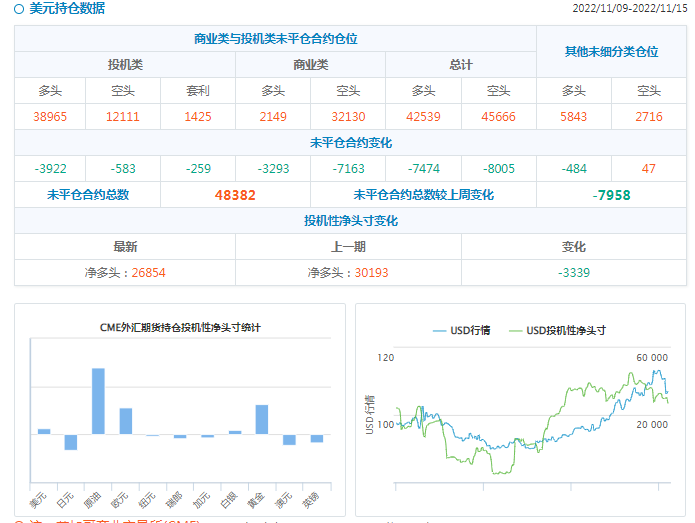This screenshot has width=695, height=523.
Task: Click the CME外汇期货持仓投机性净头寸统计 chart title
Action: pos(180,327)
